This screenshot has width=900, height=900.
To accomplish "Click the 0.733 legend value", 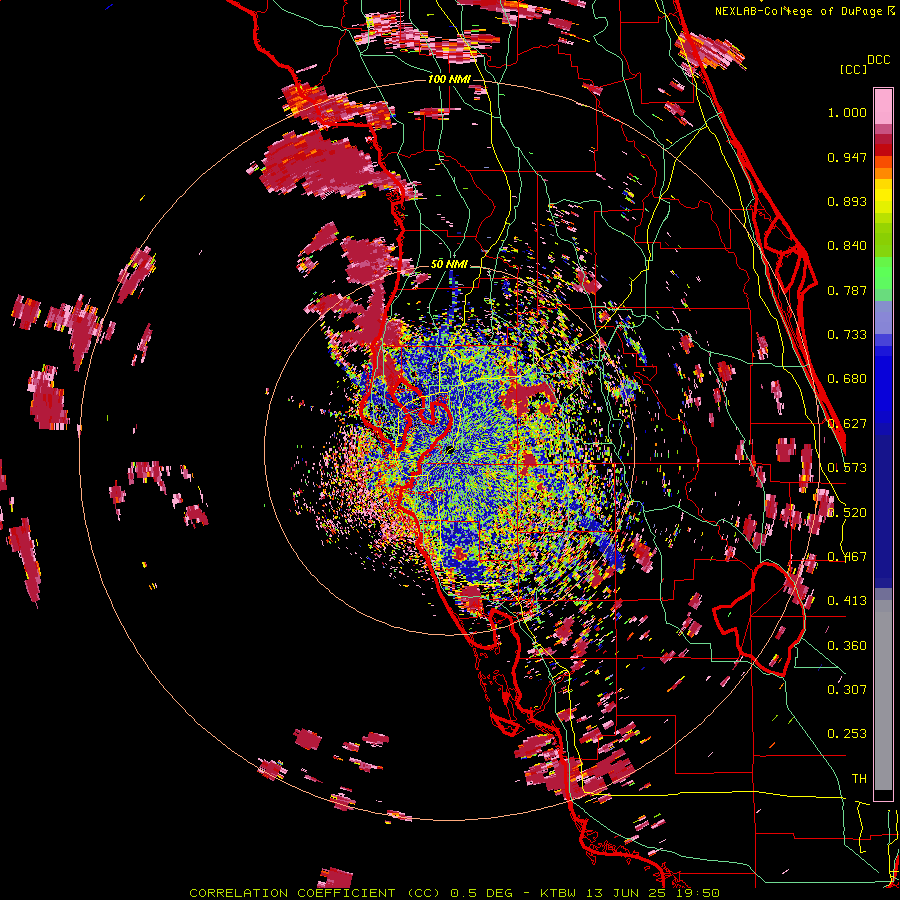I will pos(847,335).
